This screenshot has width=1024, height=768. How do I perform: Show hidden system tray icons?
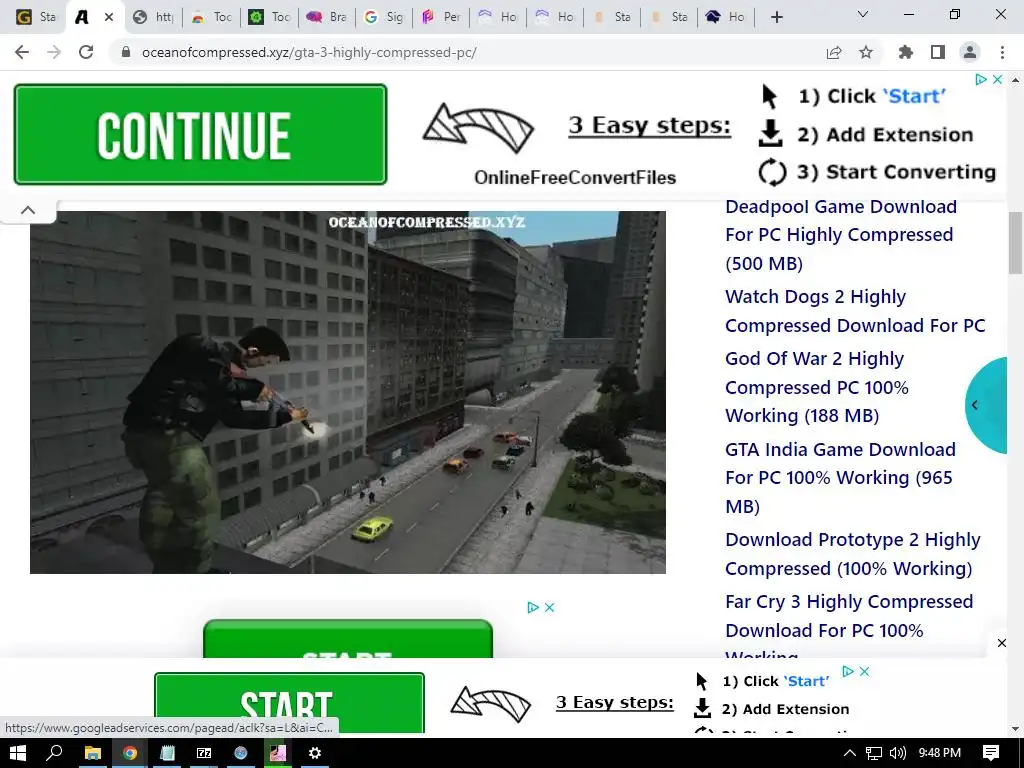click(x=850, y=753)
